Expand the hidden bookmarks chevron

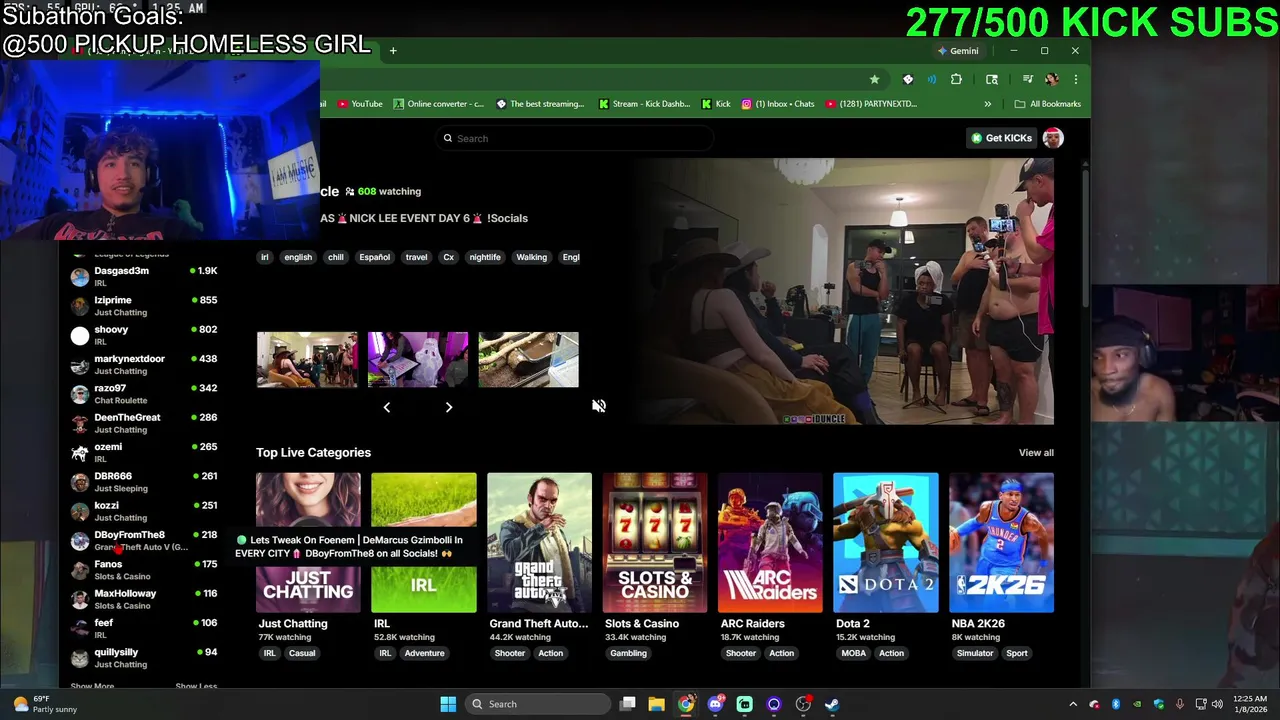click(x=987, y=104)
